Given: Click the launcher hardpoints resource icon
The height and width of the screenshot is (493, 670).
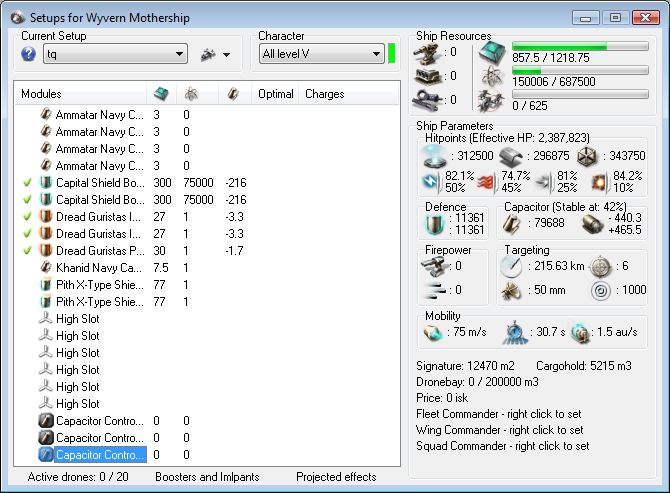Looking at the screenshot, I should [x=428, y=77].
